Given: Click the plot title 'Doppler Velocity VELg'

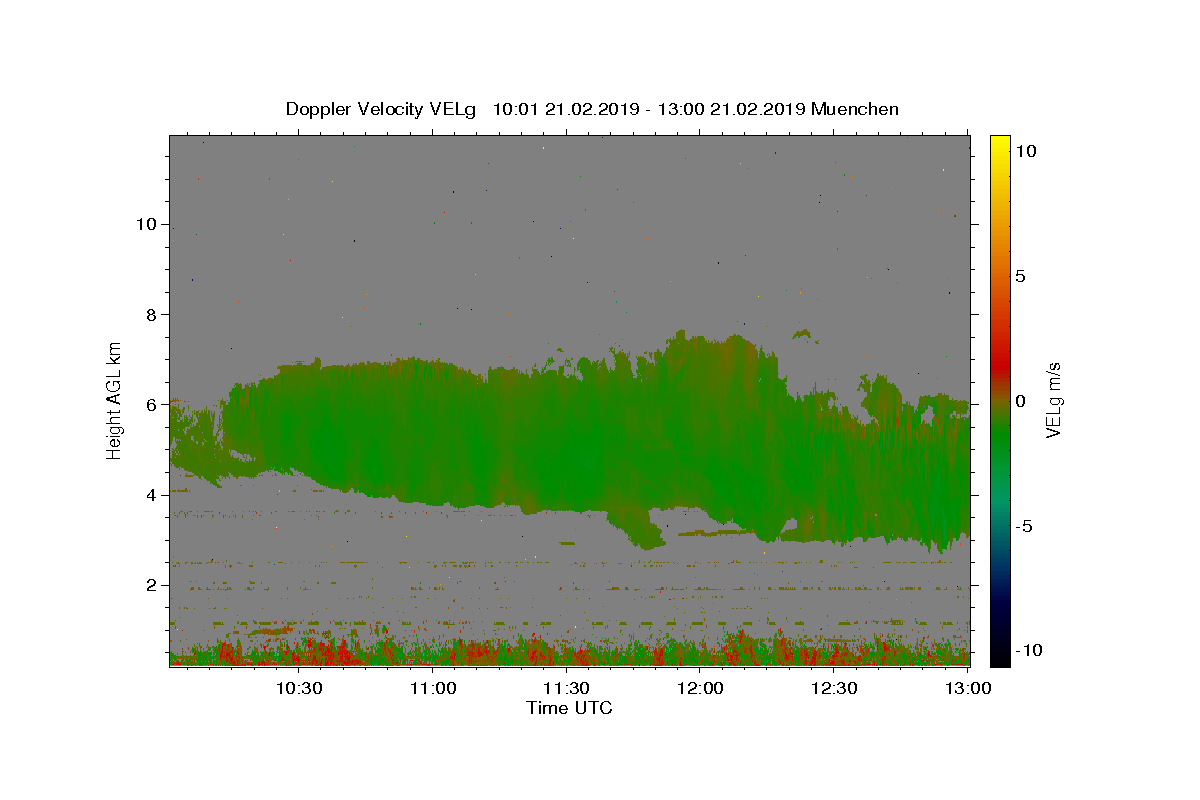Looking at the screenshot, I should [382, 109].
